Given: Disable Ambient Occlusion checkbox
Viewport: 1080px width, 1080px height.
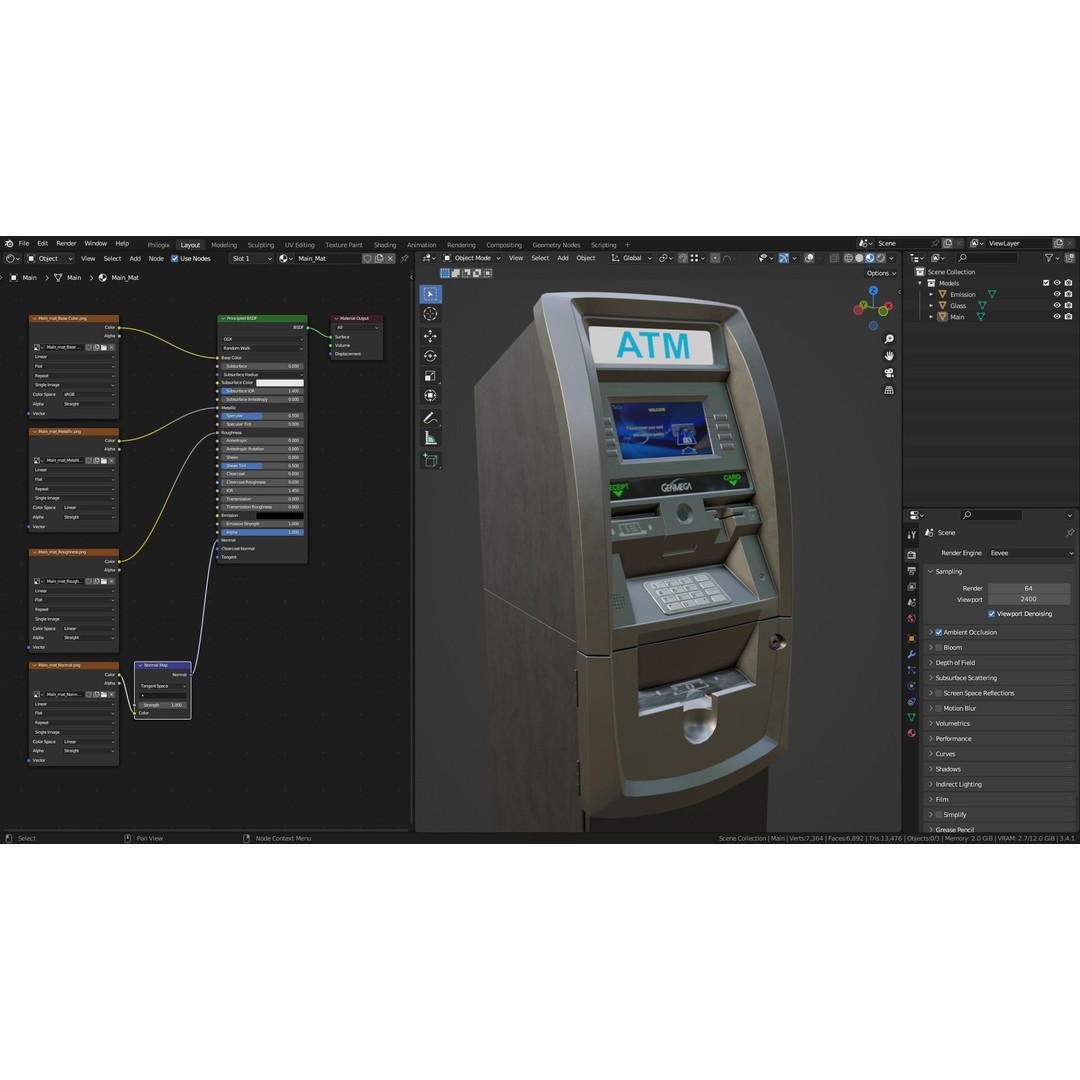Looking at the screenshot, I should coord(938,632).
